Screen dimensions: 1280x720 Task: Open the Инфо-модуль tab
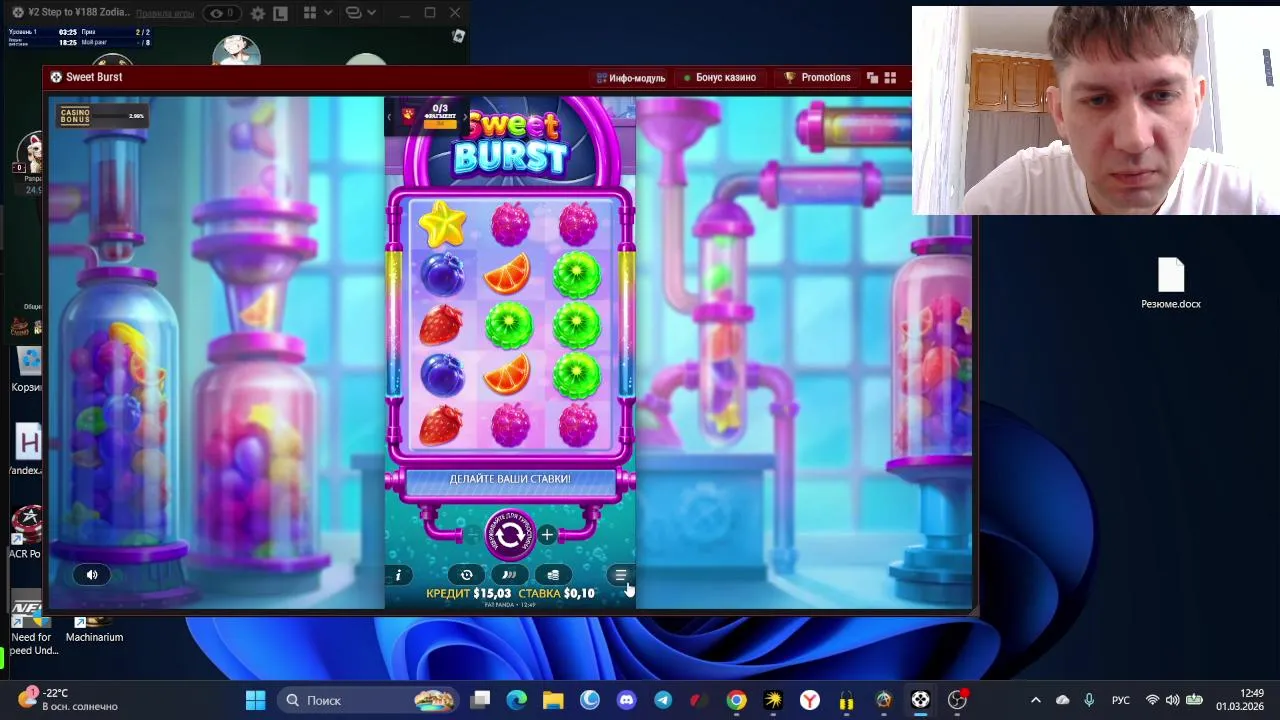pyautogui.click(x=631, y=78)
